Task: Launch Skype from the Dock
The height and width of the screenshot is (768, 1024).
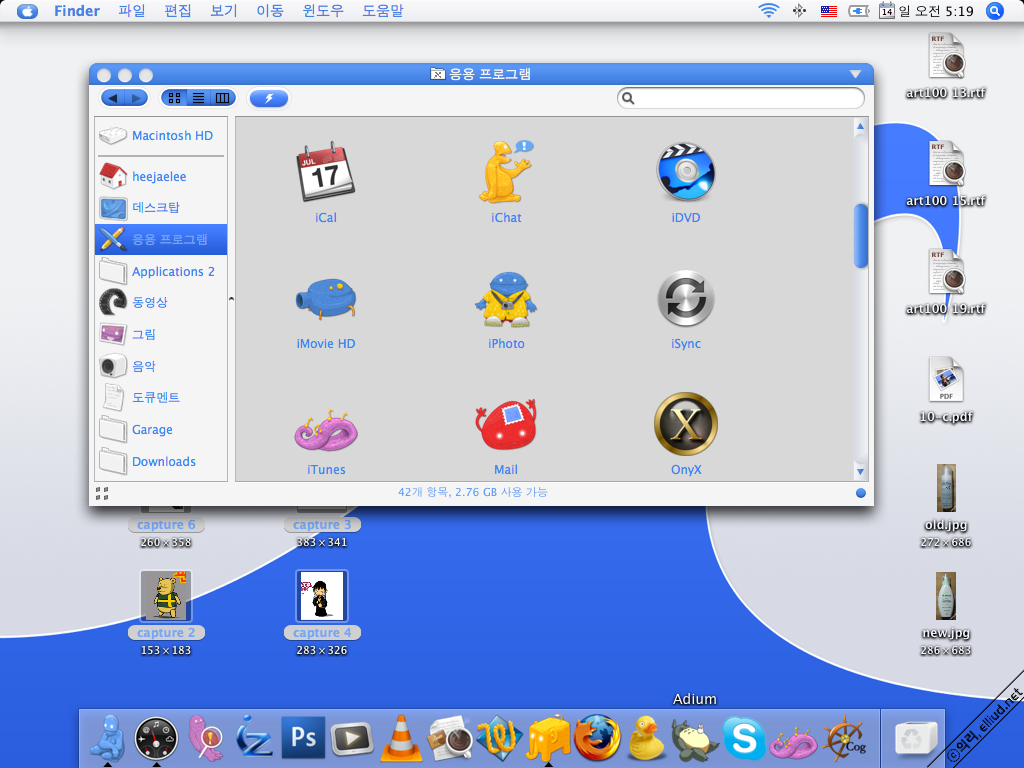Action: pyautogui.click(x=744, y=738)
